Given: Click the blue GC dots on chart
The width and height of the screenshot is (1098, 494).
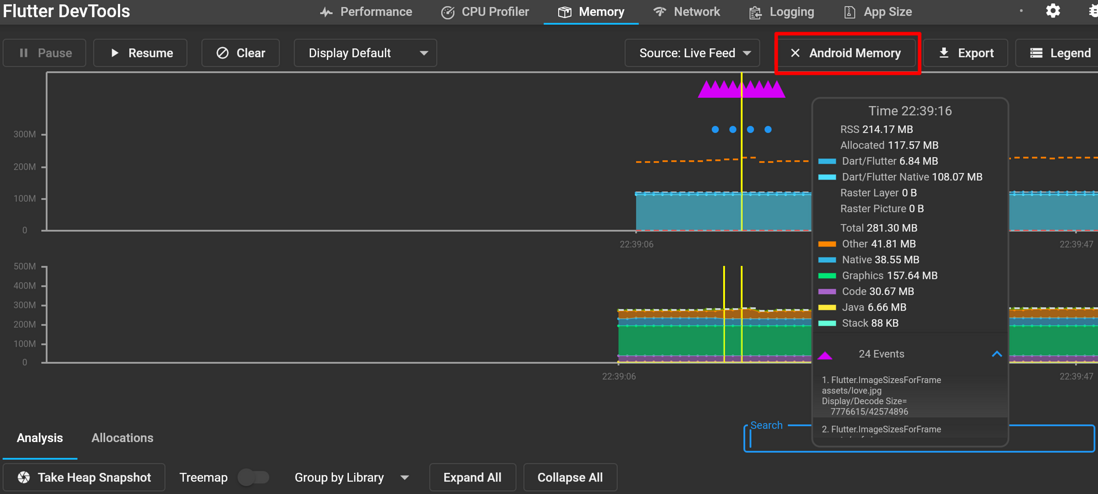Looking at the screenshot, I should coord(742,130).
